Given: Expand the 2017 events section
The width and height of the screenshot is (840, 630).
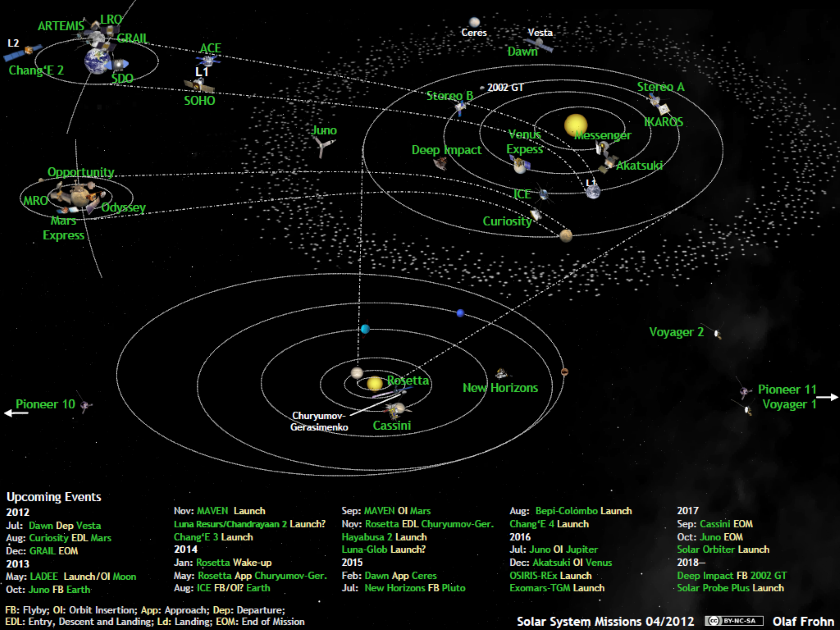Looking at the screenshot, I should tap(689, 510).
